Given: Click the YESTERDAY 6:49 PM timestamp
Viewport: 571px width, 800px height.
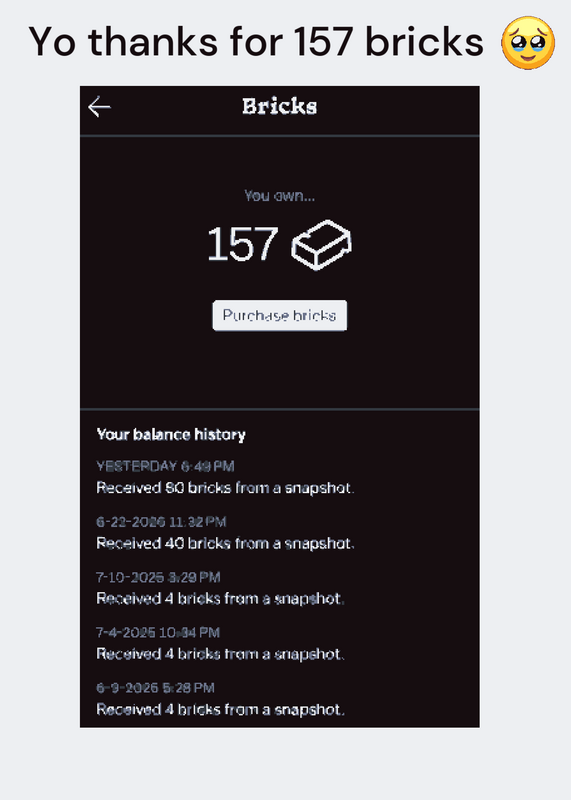Looking at the screenshot, I should coord(165,466).
